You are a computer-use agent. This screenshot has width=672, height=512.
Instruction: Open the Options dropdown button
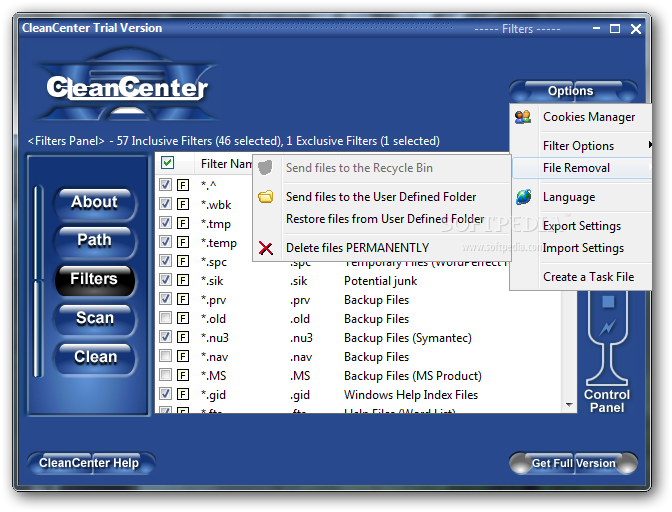click(573, 91)
